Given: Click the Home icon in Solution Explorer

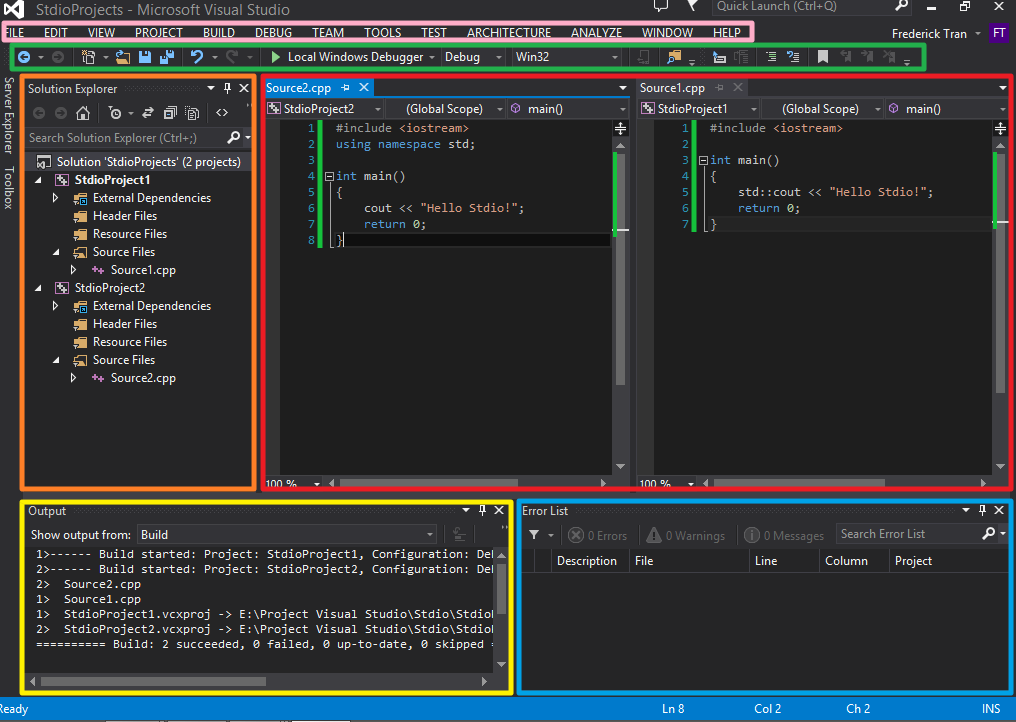Looking at the screenshot, I should click(83, 113).
